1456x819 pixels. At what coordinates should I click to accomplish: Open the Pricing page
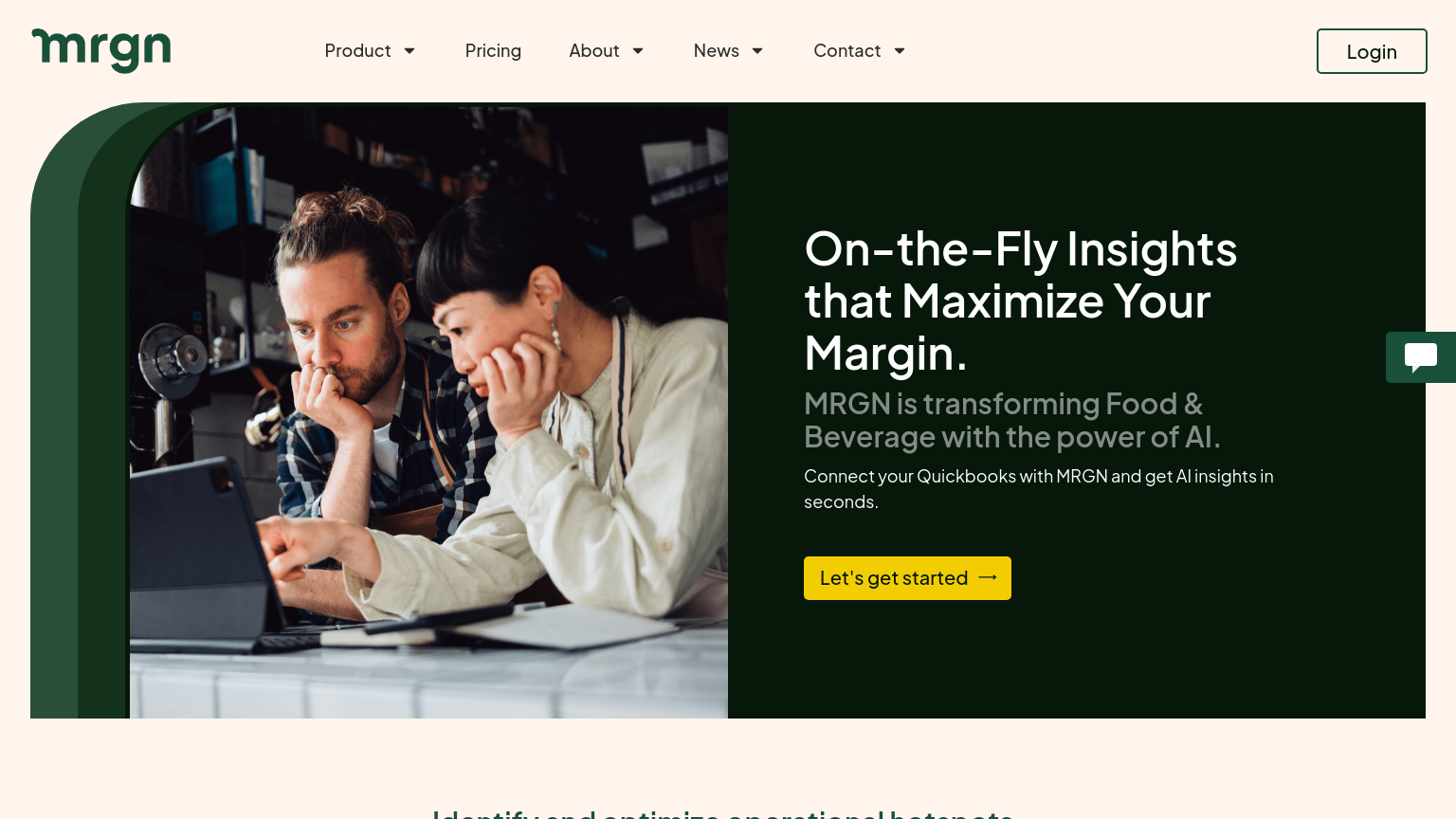(x=493, y=51)
